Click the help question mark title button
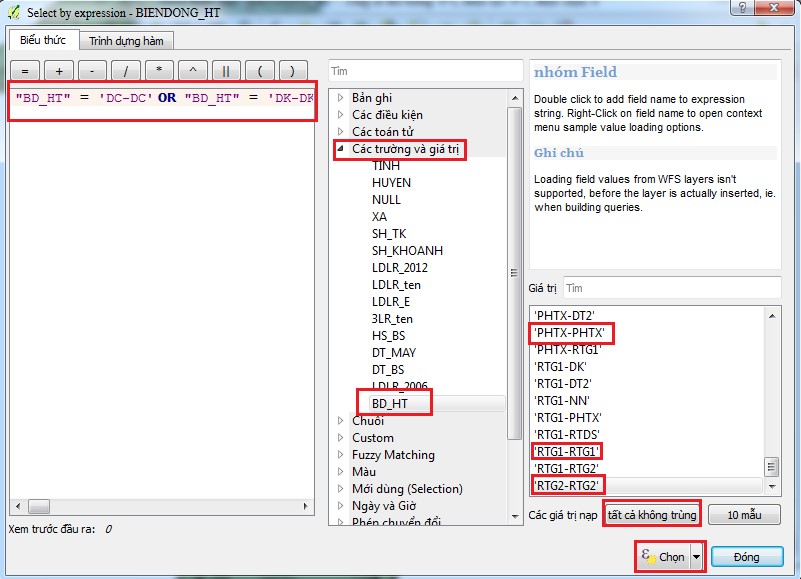The height and width of the screenshot is (579, 801). [742, 7]
